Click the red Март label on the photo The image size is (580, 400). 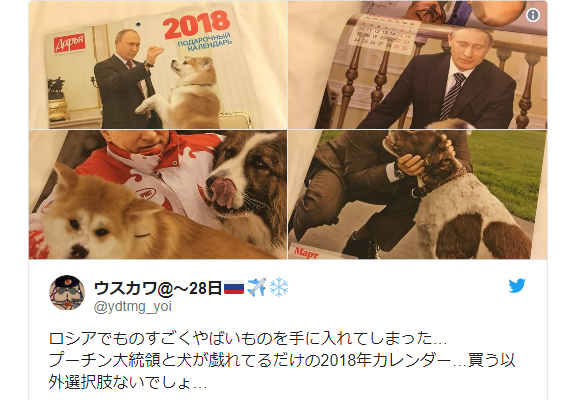(x=306, y=253)
